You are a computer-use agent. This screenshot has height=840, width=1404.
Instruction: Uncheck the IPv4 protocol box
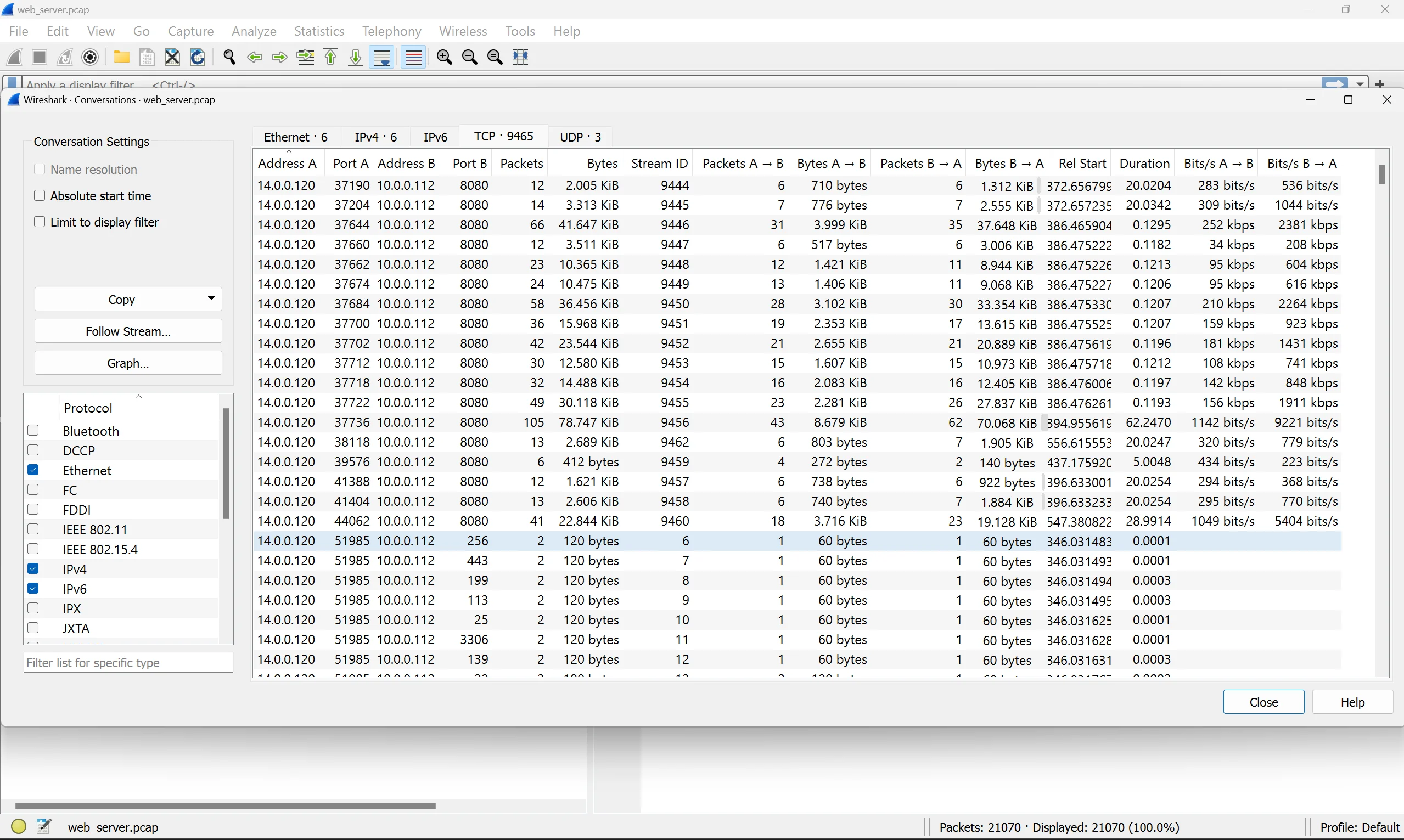(x=33, y=568)
